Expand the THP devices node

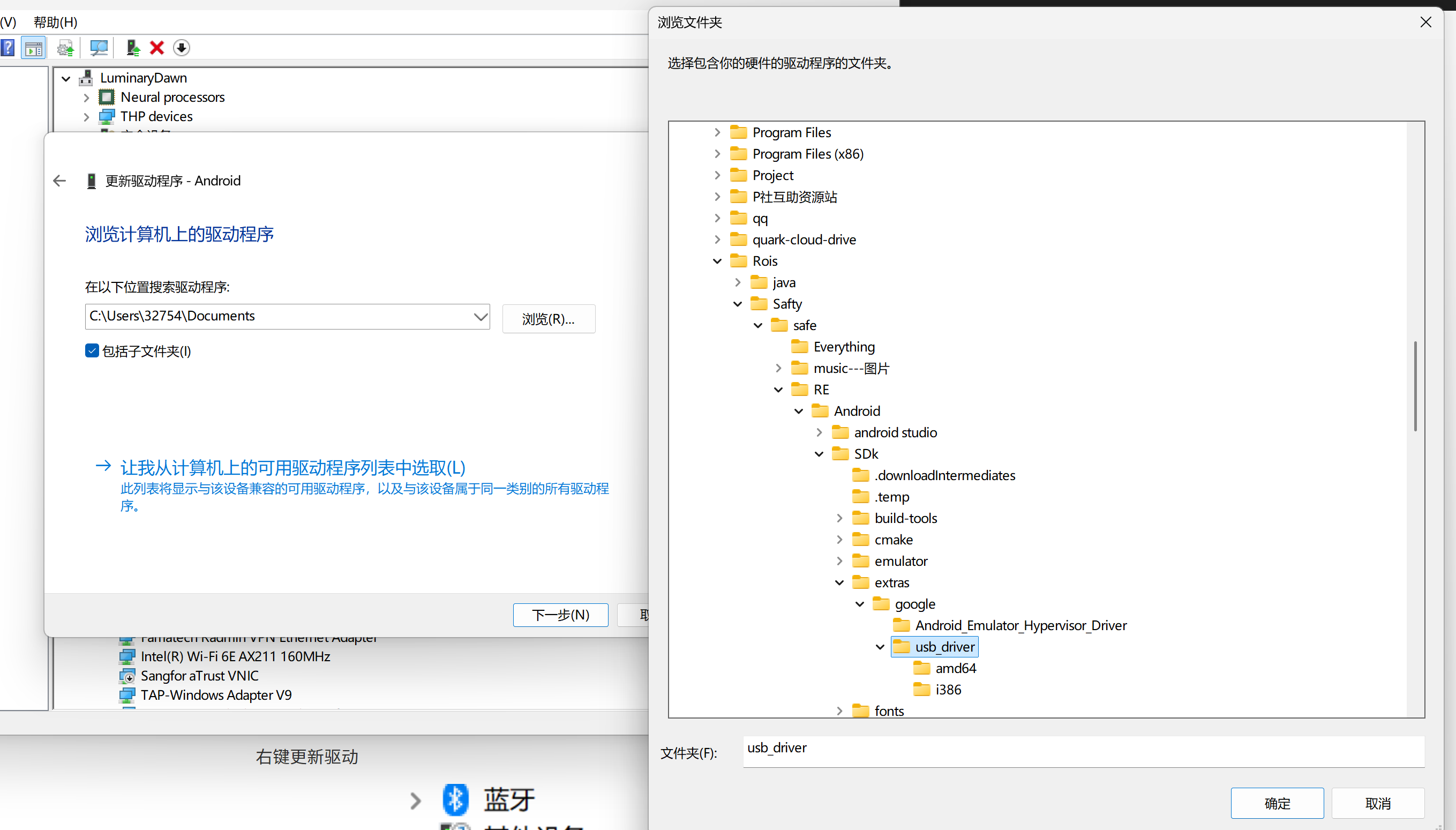click(x=87, y=117)
